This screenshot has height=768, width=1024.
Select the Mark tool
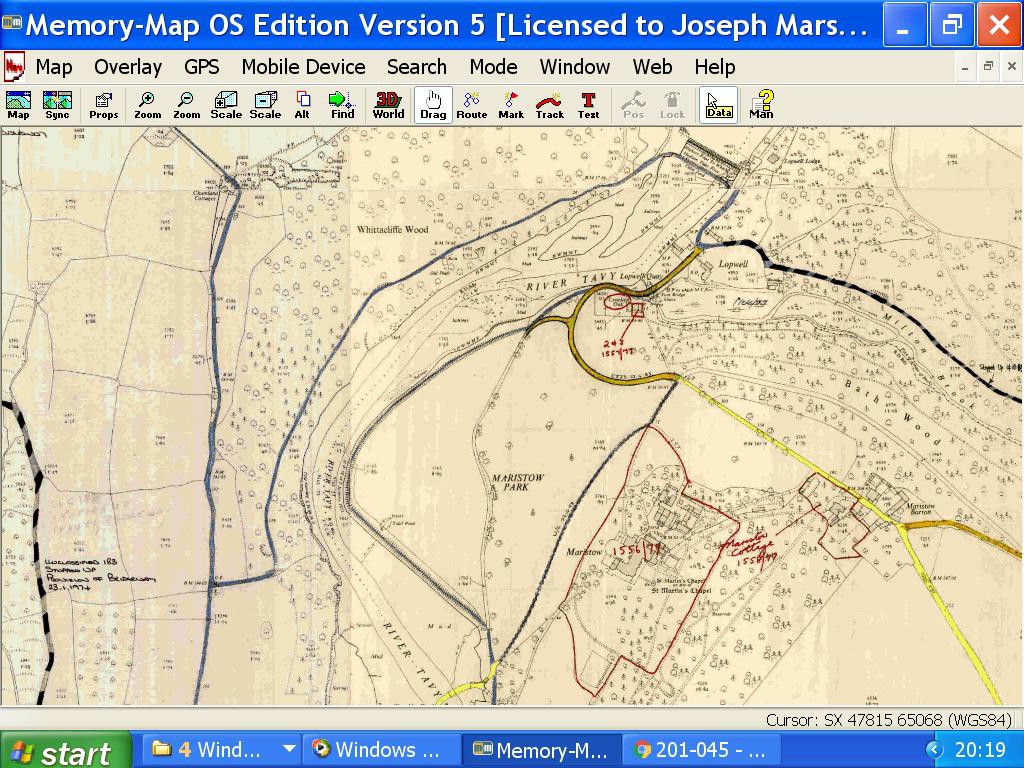coord(511,105)
